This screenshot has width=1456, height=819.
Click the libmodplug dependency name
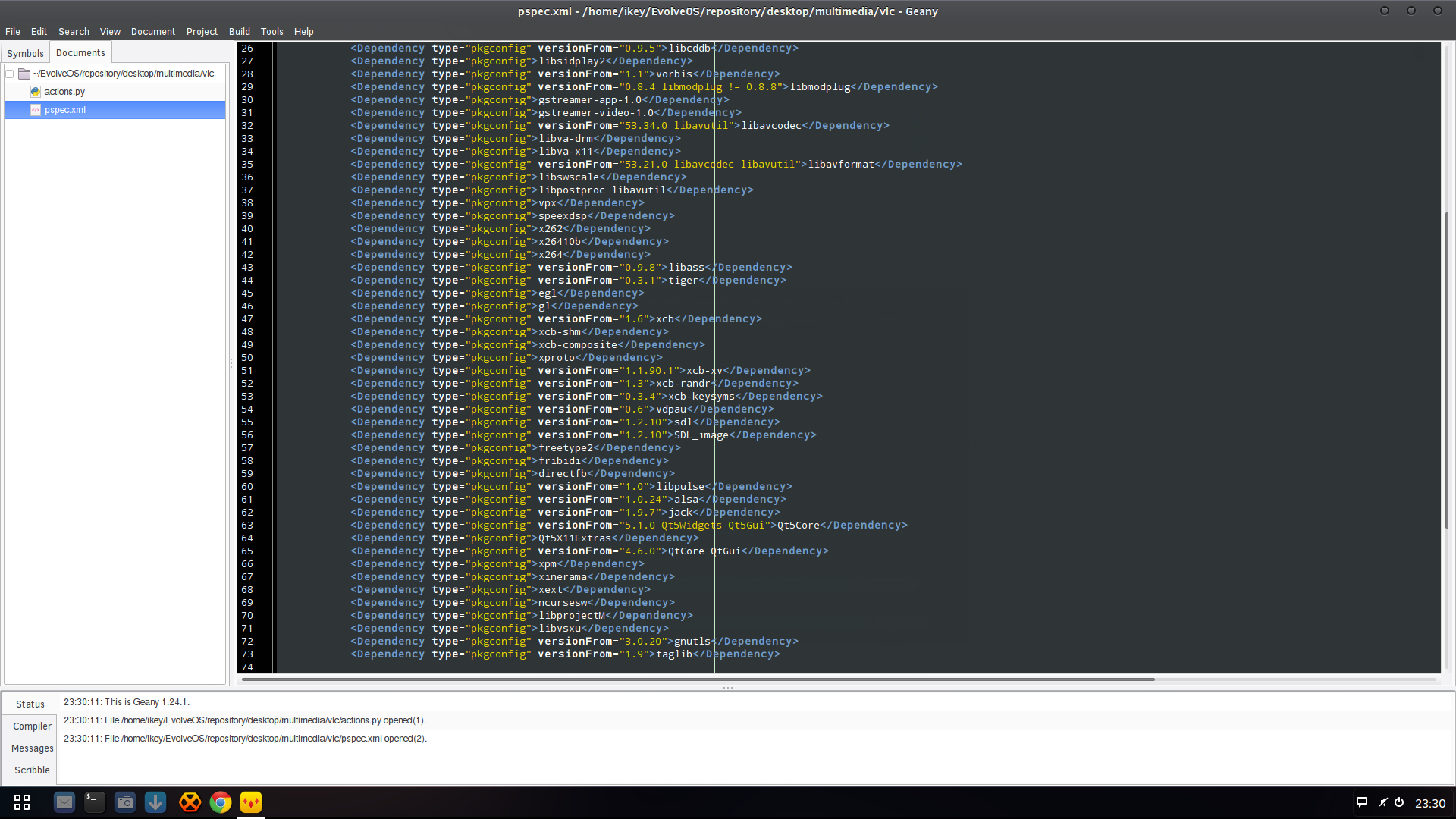pyautogui.click(x=820, y=87)
